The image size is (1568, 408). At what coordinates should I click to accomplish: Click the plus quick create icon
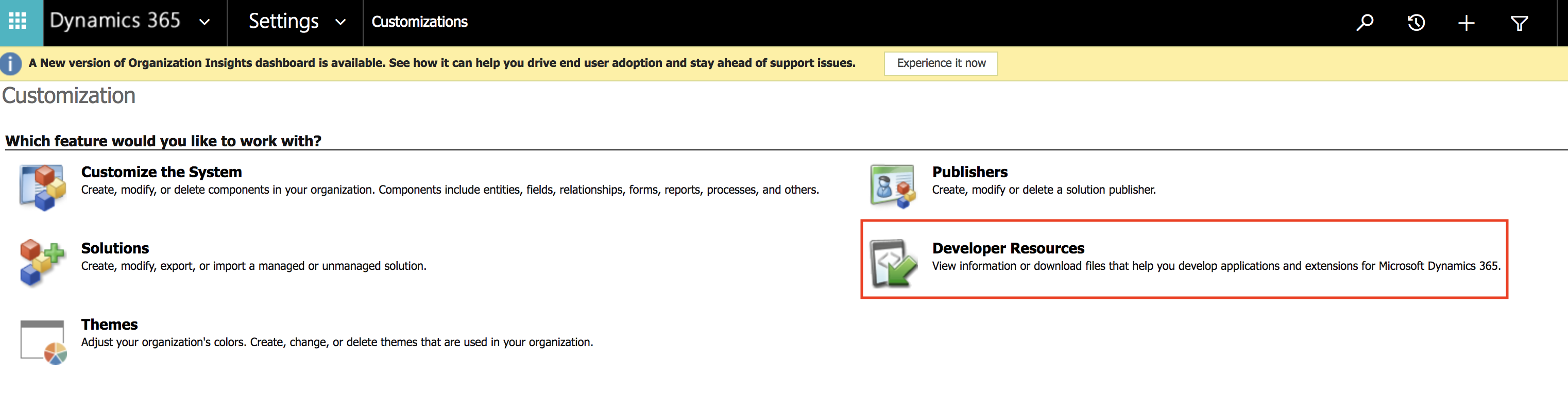click(1467, 23)
